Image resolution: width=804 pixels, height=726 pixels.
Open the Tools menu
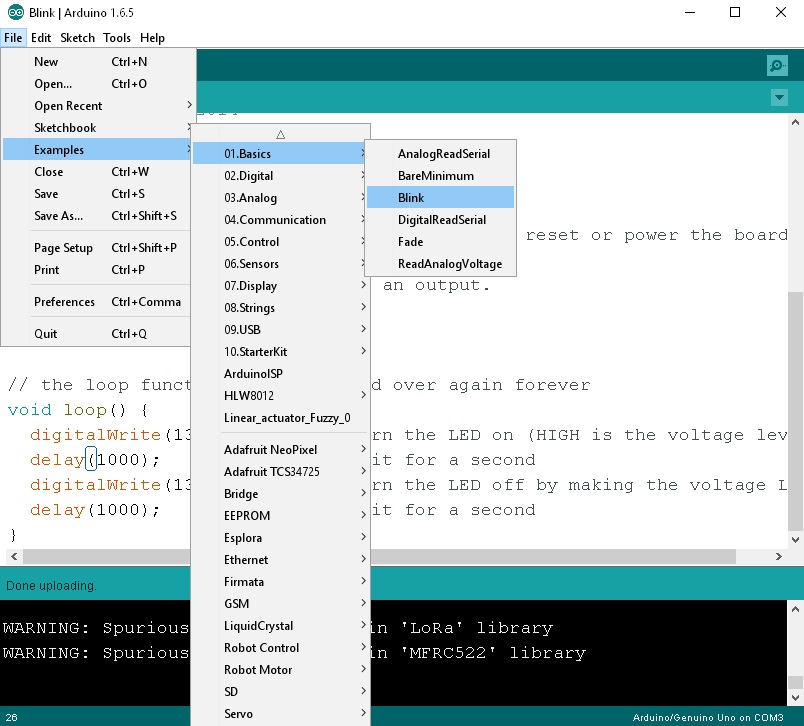point(117,38)
